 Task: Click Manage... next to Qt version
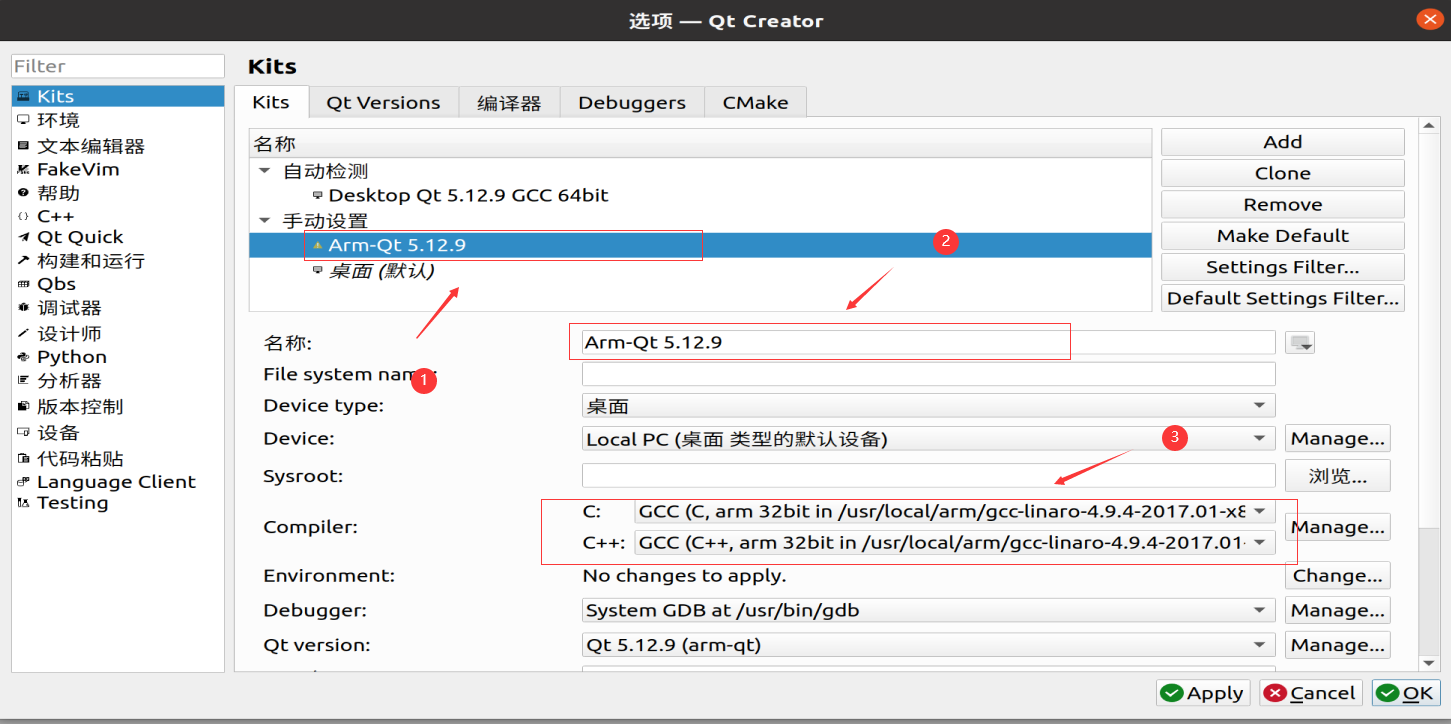[1337, 645]
